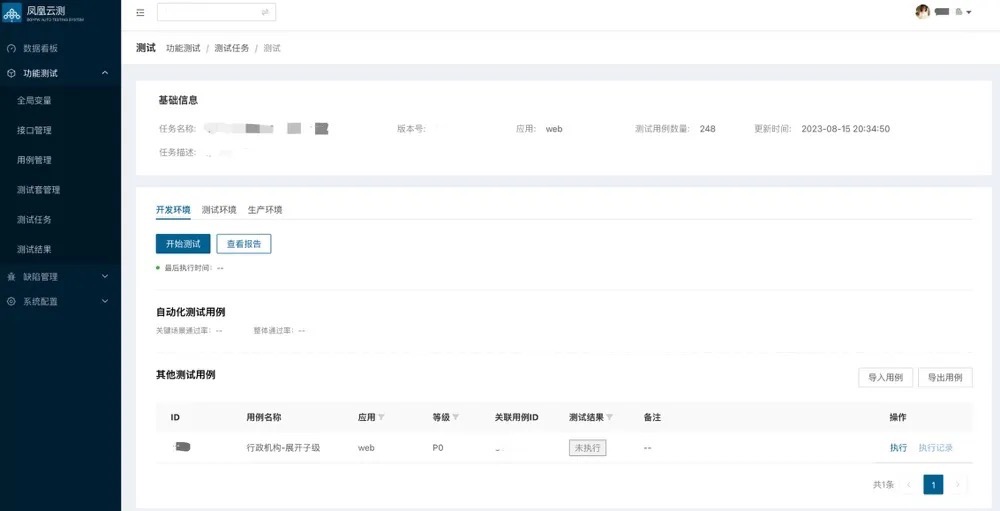Open the 应用 column filter icon
This screenshot has height=511, width=1000.
click(381, 417)
